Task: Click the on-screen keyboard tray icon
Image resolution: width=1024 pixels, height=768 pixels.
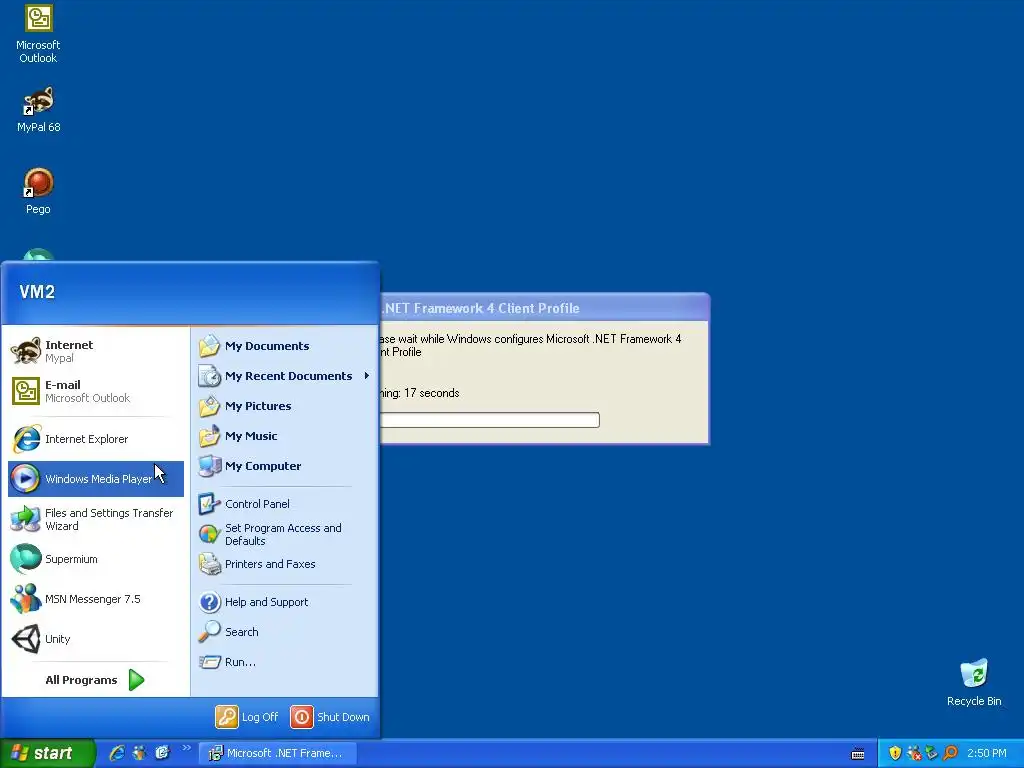Action: (x=858, y=754)
